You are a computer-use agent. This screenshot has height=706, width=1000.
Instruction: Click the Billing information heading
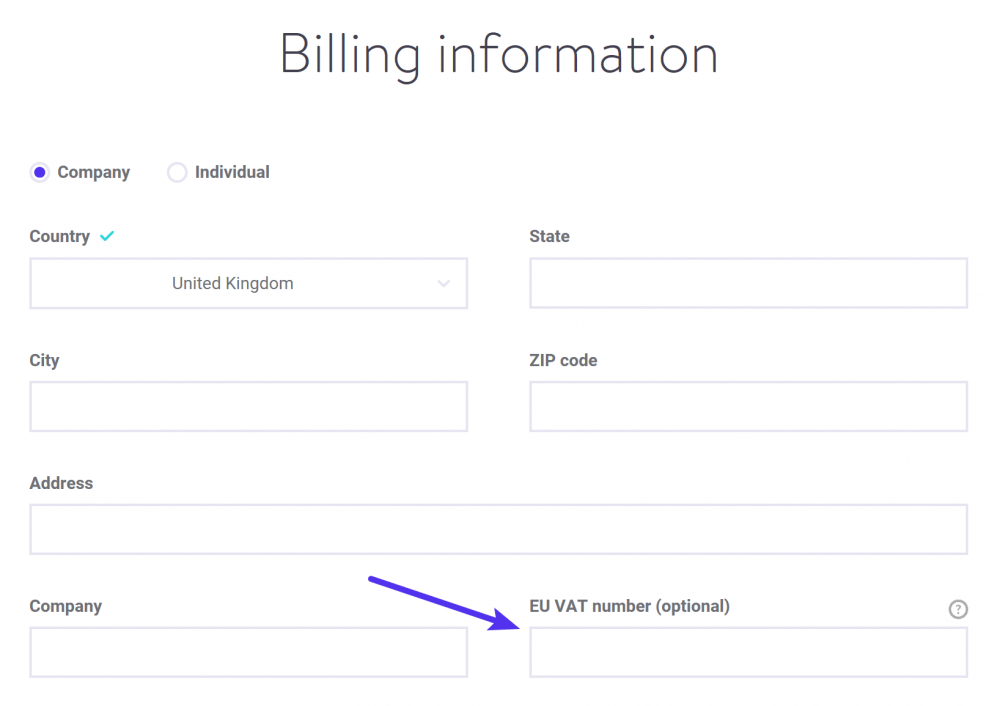point(500,55)
